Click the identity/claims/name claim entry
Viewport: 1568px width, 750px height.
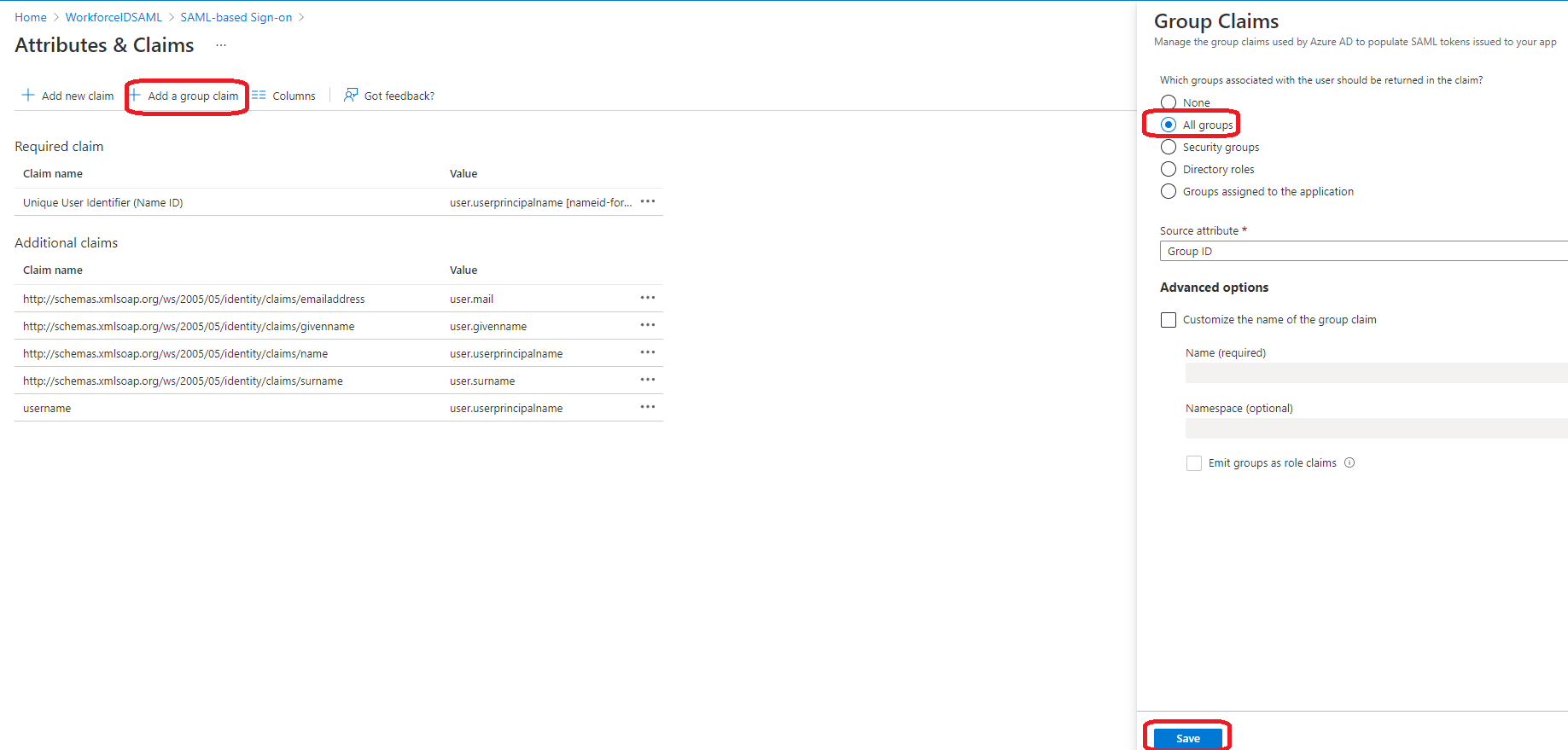pyautogui.click(x=175, y=353)
